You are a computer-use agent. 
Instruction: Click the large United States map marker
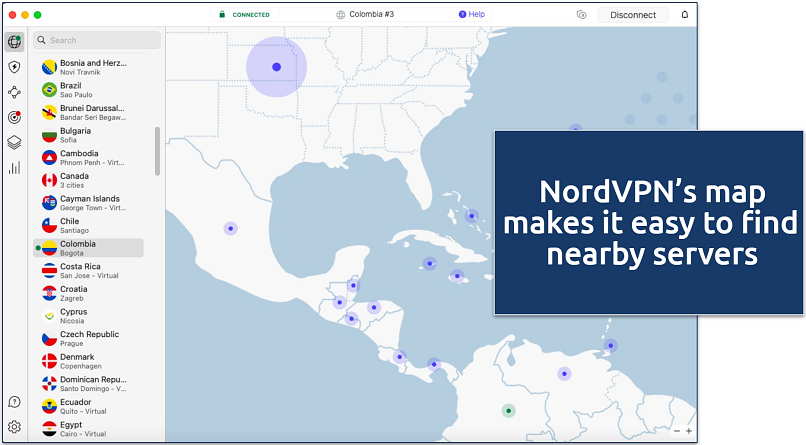(x=276, y=67)
